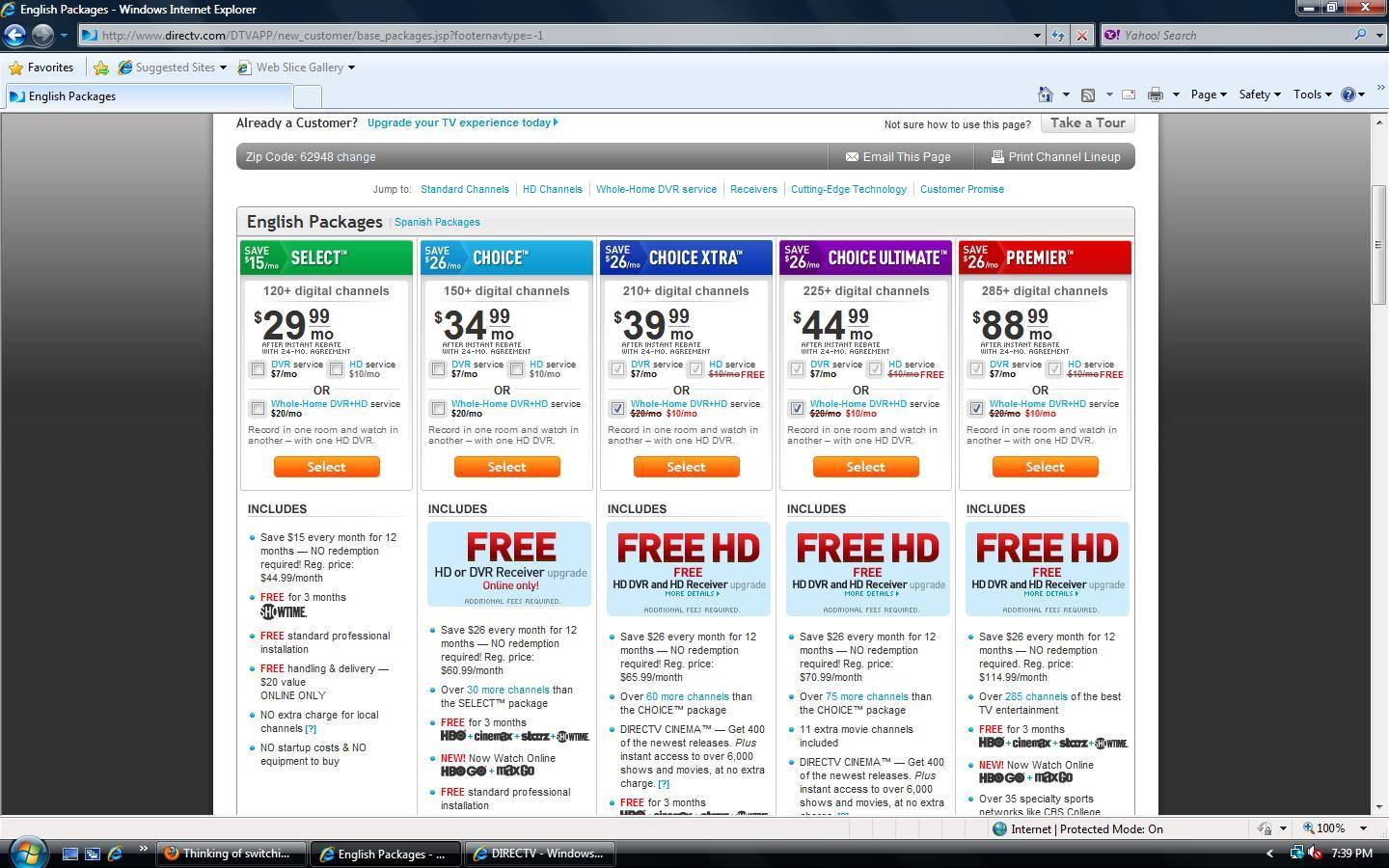The height and width of the screenshot is (868, 1389).
Task: Select the PREMIER package button
Action: 1045,467
